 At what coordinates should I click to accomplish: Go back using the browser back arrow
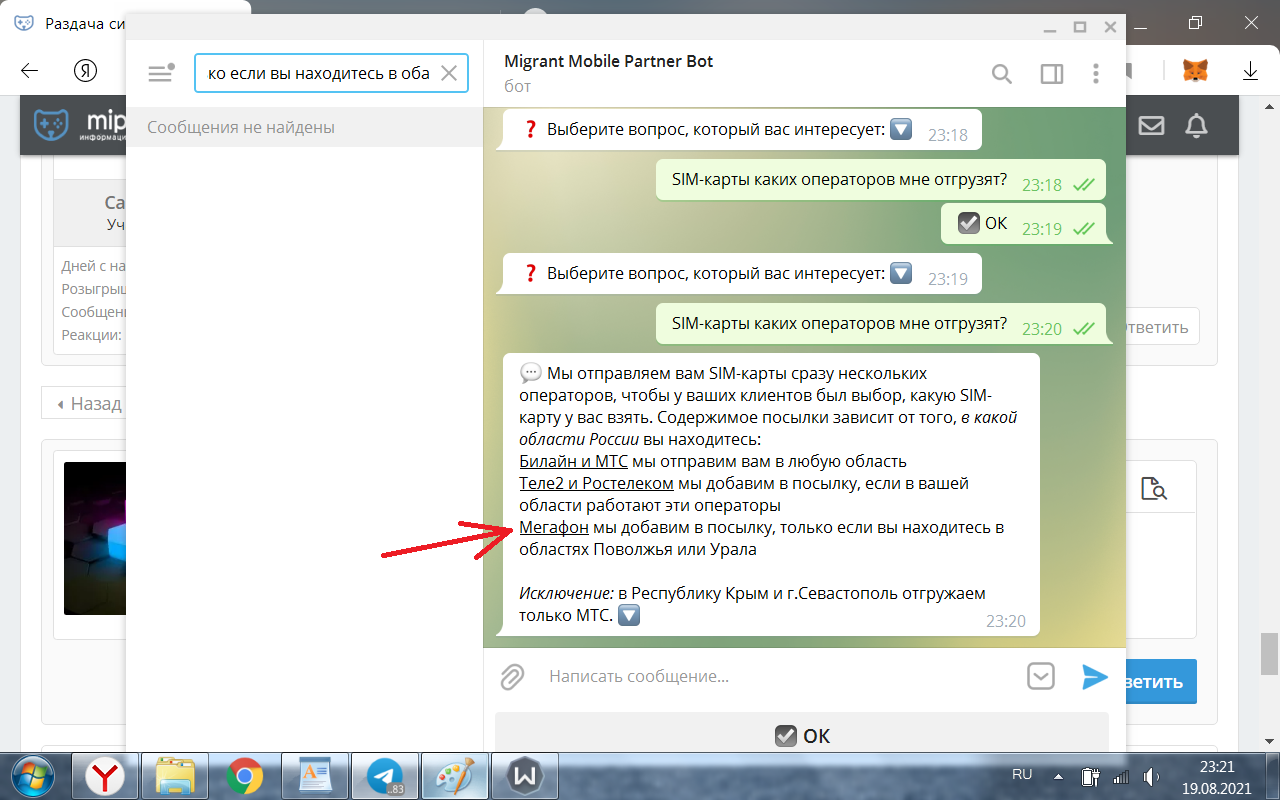click(x=30, y=70)
